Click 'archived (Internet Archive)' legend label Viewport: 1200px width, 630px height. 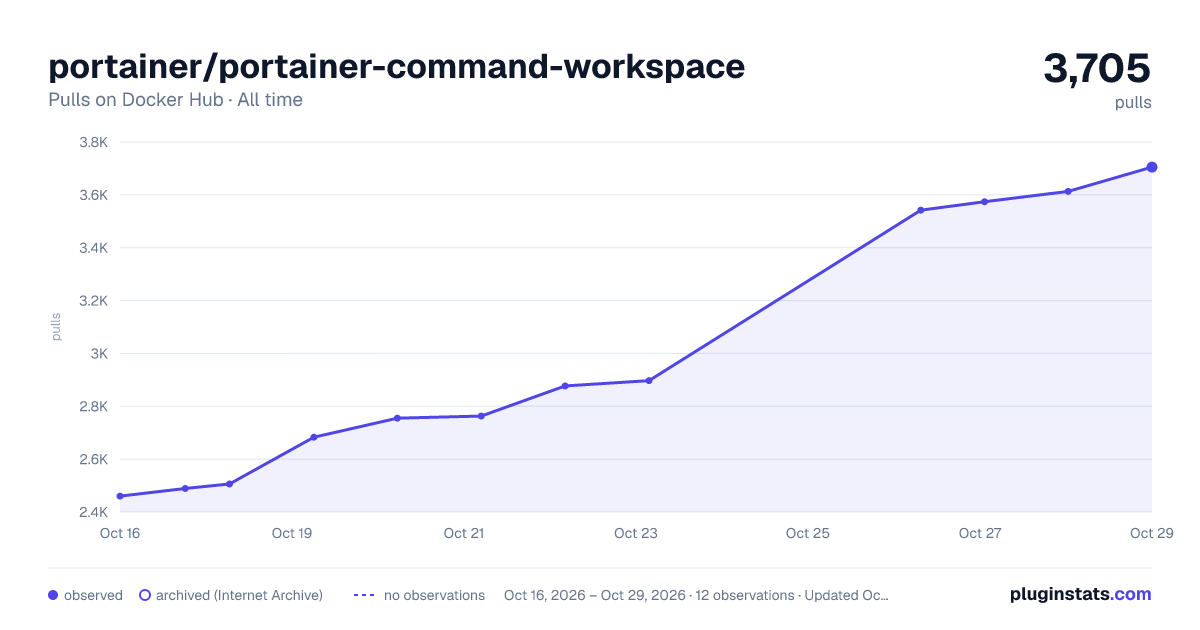tap(239, 595)
